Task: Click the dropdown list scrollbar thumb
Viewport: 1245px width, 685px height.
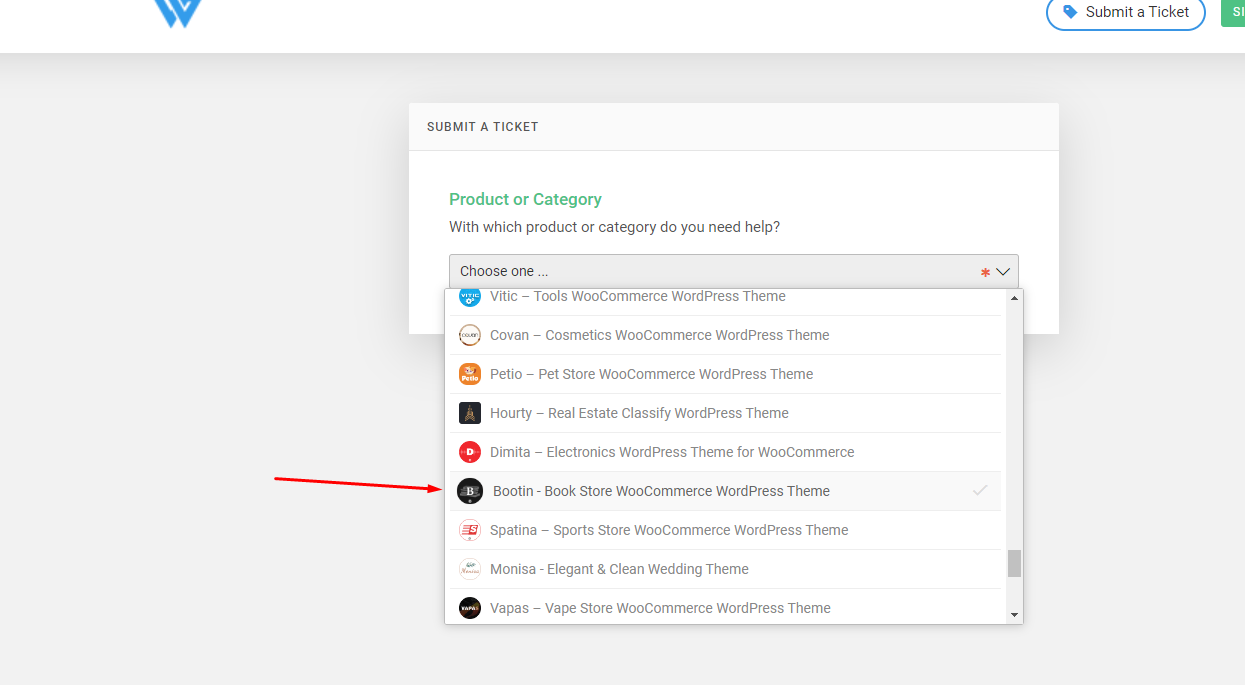Action: coord(1014,563)
